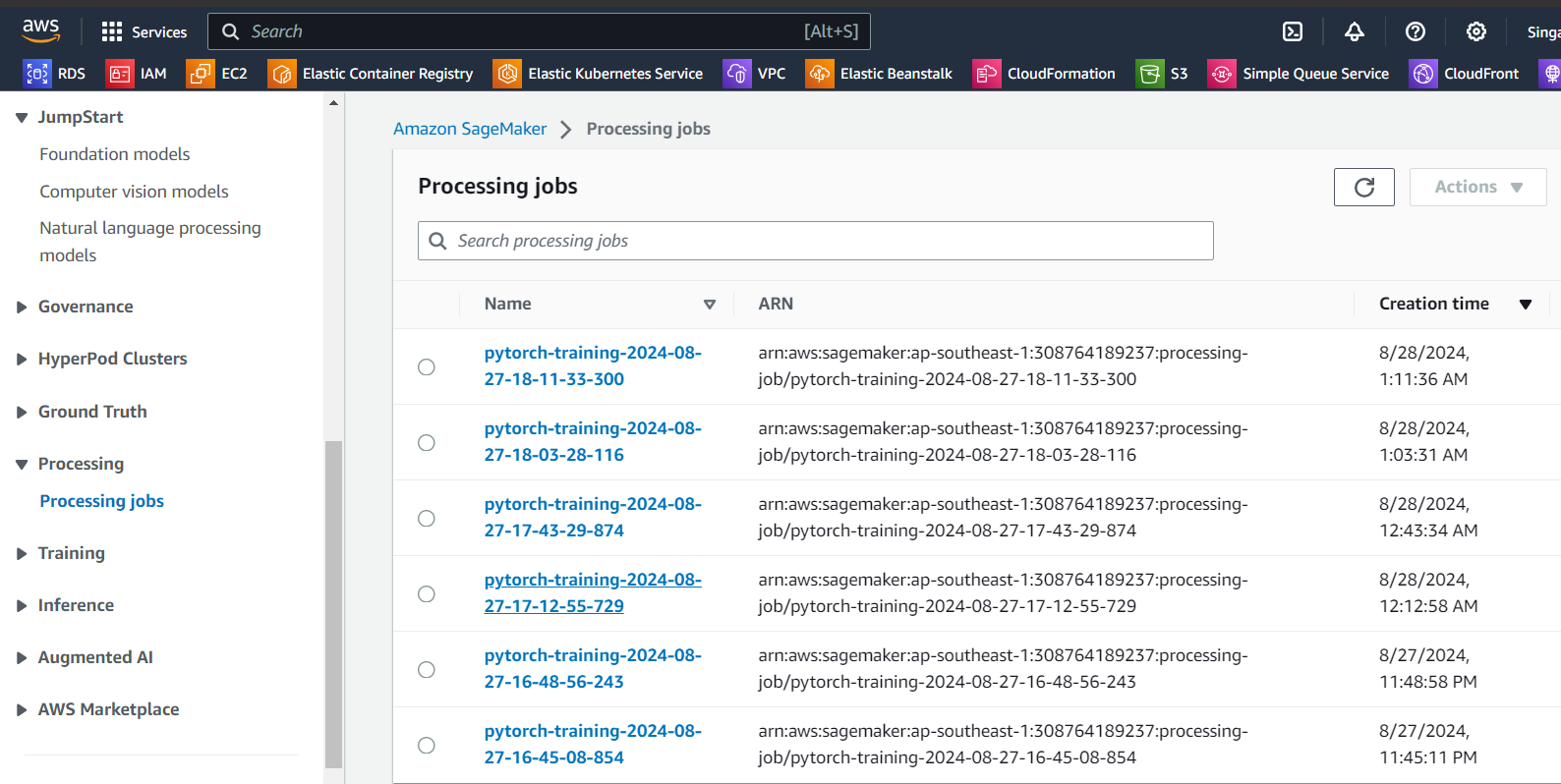Select radio for job ending 18-11-33-300
The height and width of the screenshot is (784, 1561).
(x=426, y=366)
